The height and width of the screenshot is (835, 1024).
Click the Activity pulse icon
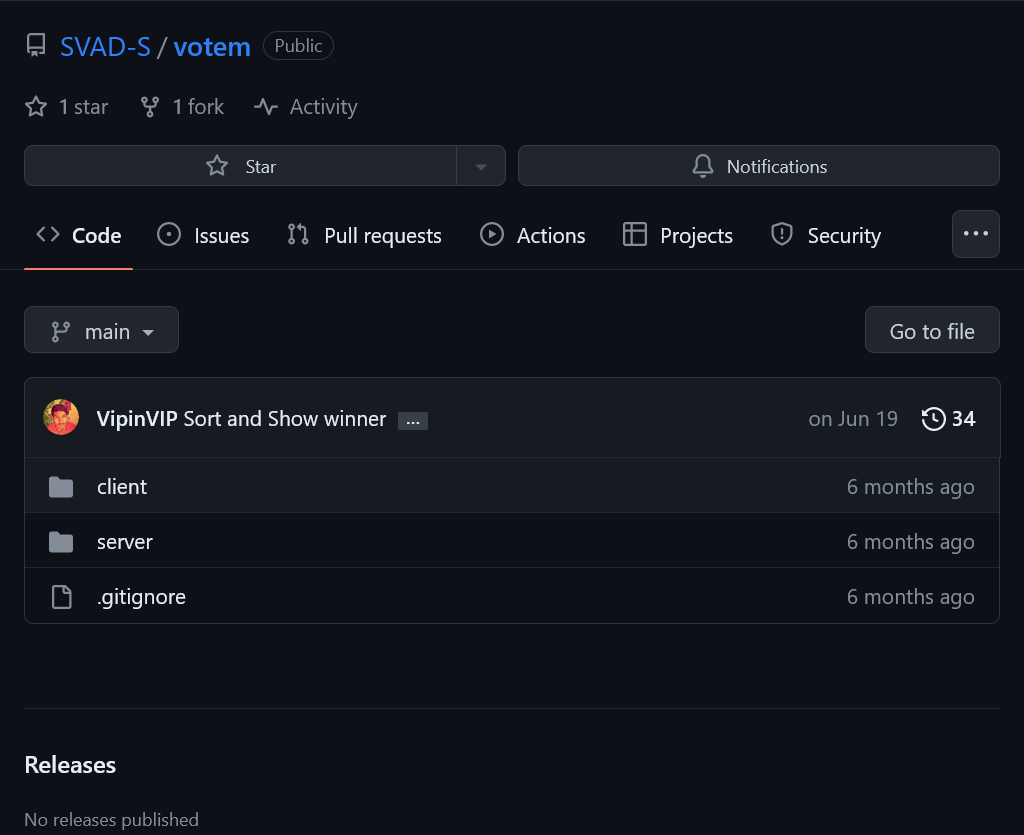[266, 106]
